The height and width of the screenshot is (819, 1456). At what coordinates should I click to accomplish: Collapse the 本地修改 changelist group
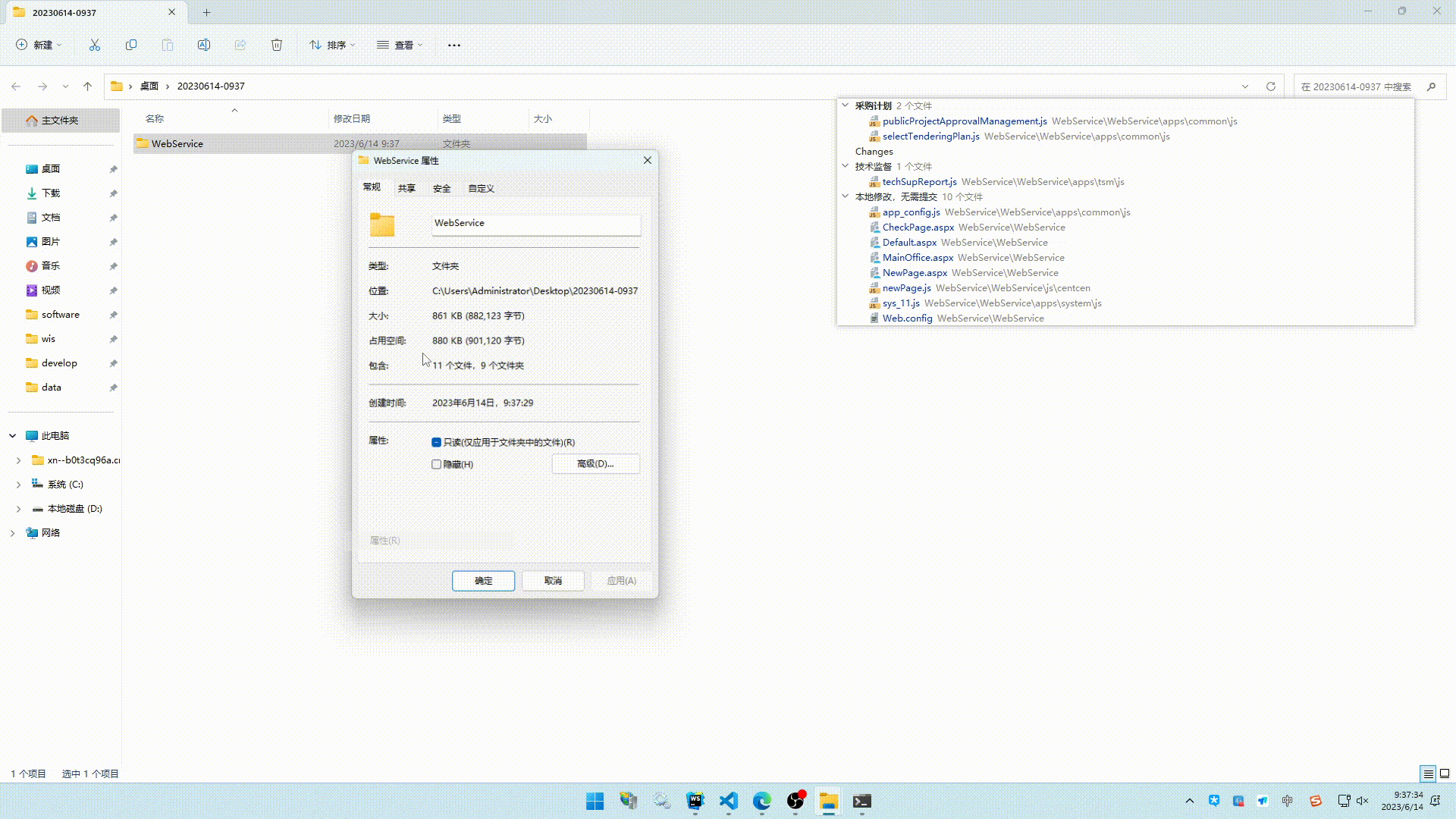coord(846,196)
